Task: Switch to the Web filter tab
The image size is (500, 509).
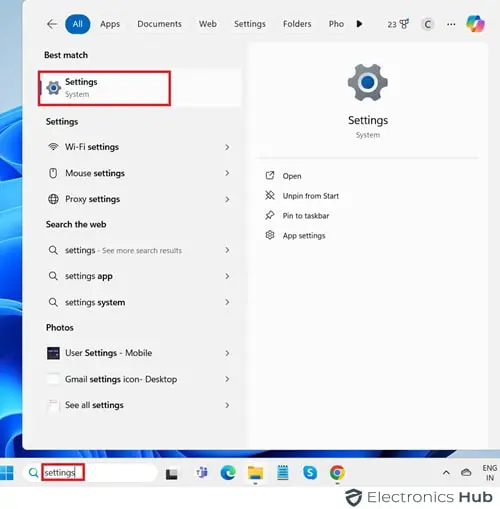Action: [208, 24]
